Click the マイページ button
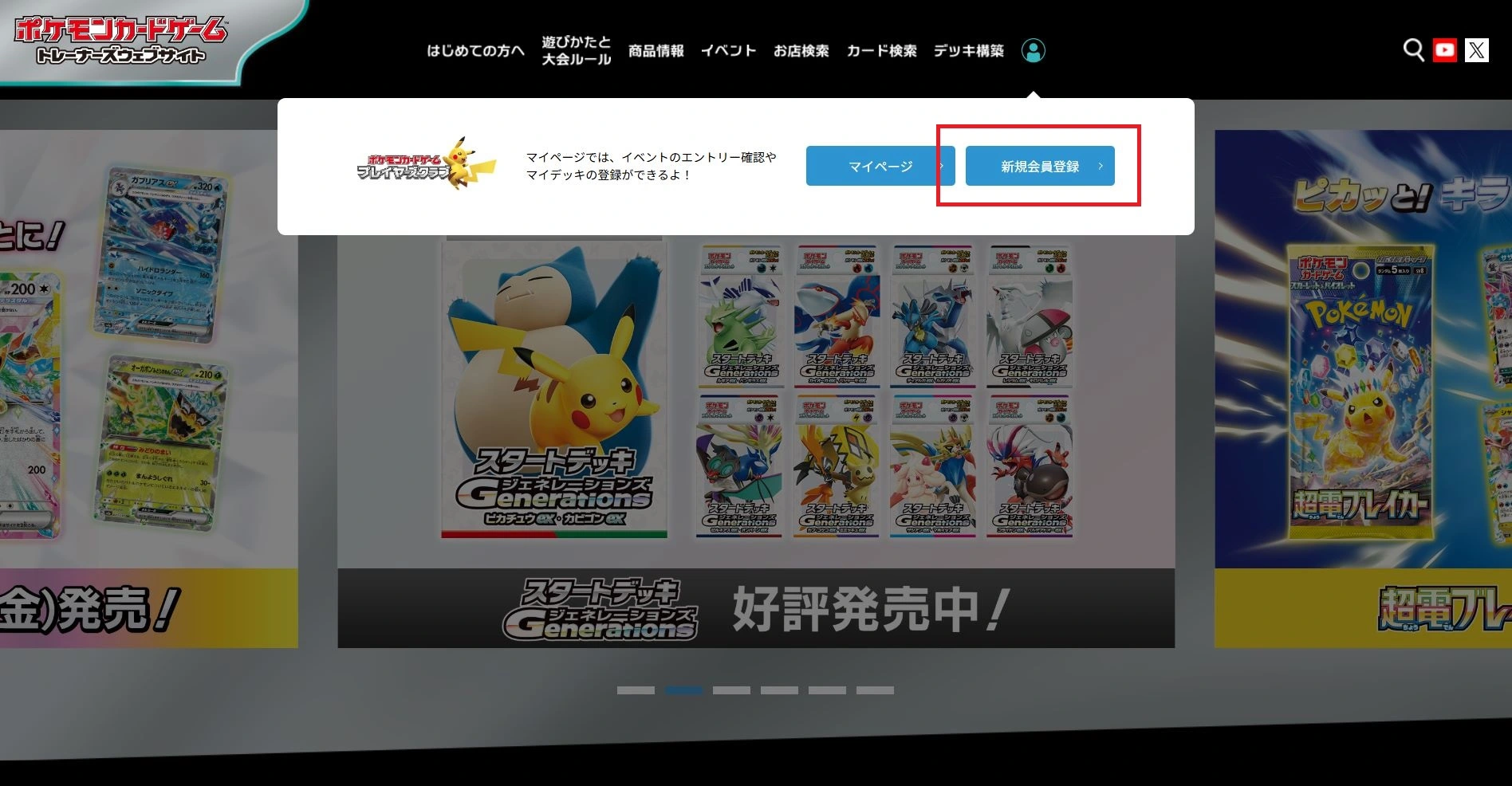 880,166
